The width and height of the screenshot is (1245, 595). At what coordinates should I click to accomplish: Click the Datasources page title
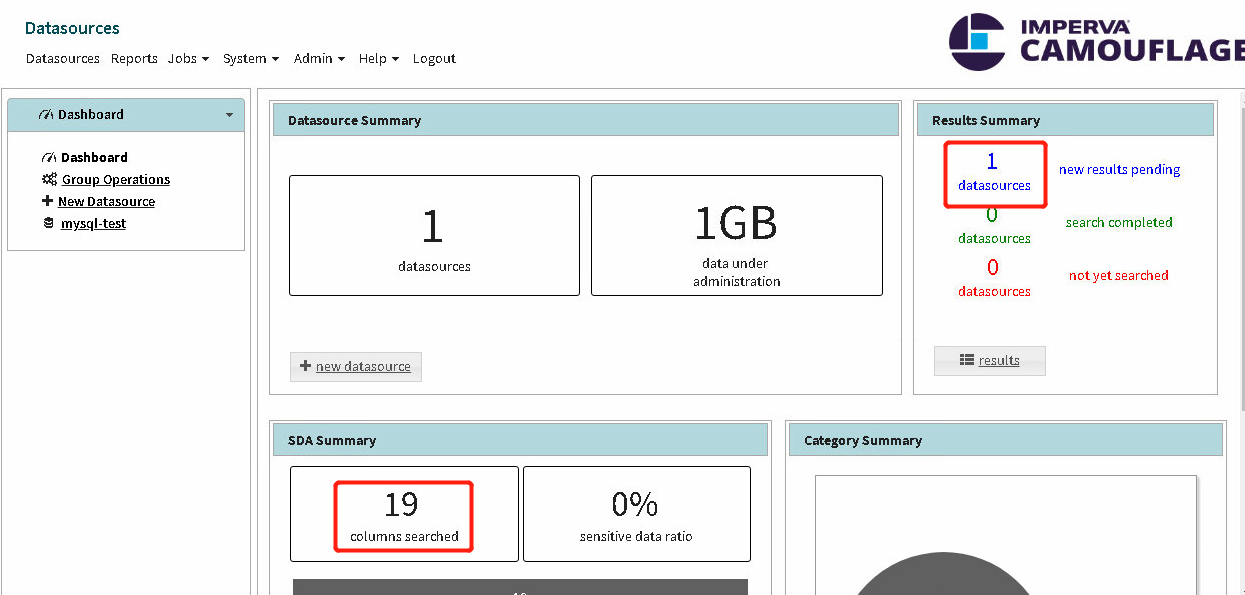72,28
